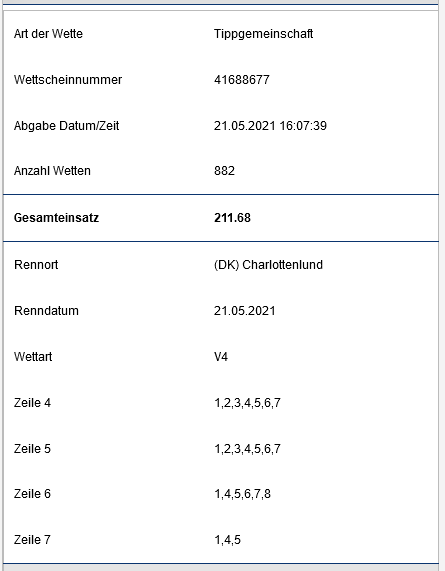The image size is (445, 571).
Task: Click the bet count value 882
Action: (224, 171)
